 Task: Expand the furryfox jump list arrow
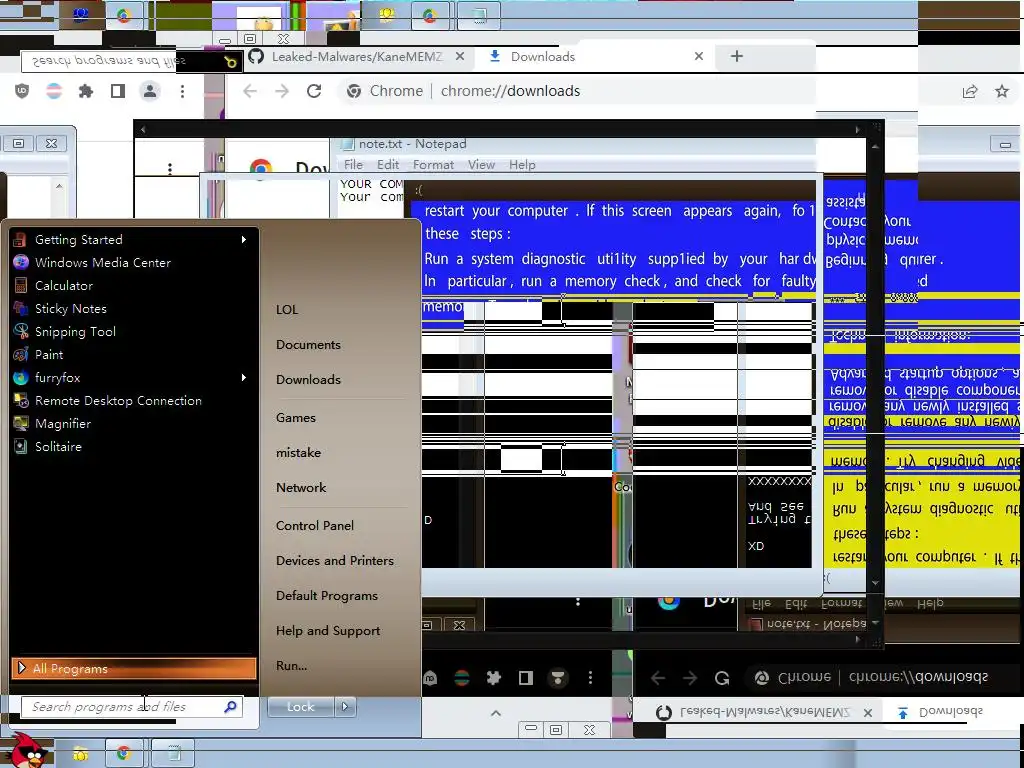tap(244, 377)
